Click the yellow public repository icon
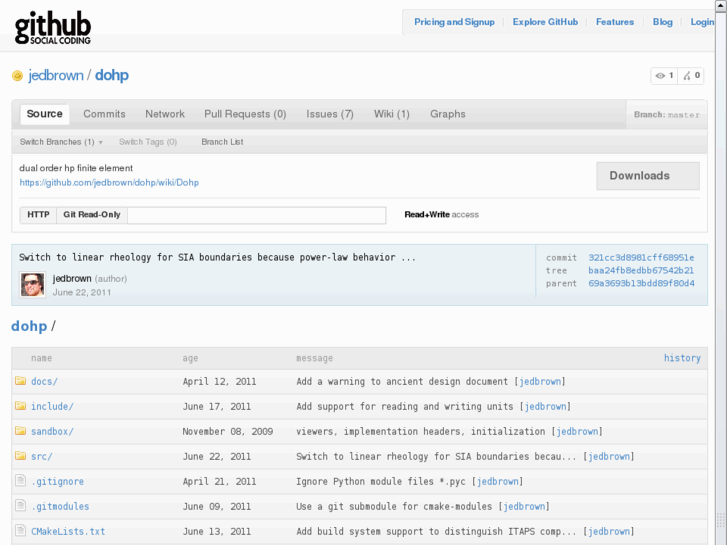Image resolution: width=727 pixels, height=545 pixels. click(x=17, y=76)
